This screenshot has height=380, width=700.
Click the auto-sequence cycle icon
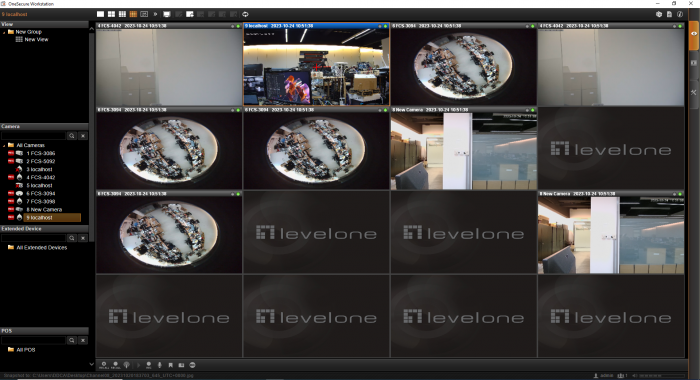245,14
